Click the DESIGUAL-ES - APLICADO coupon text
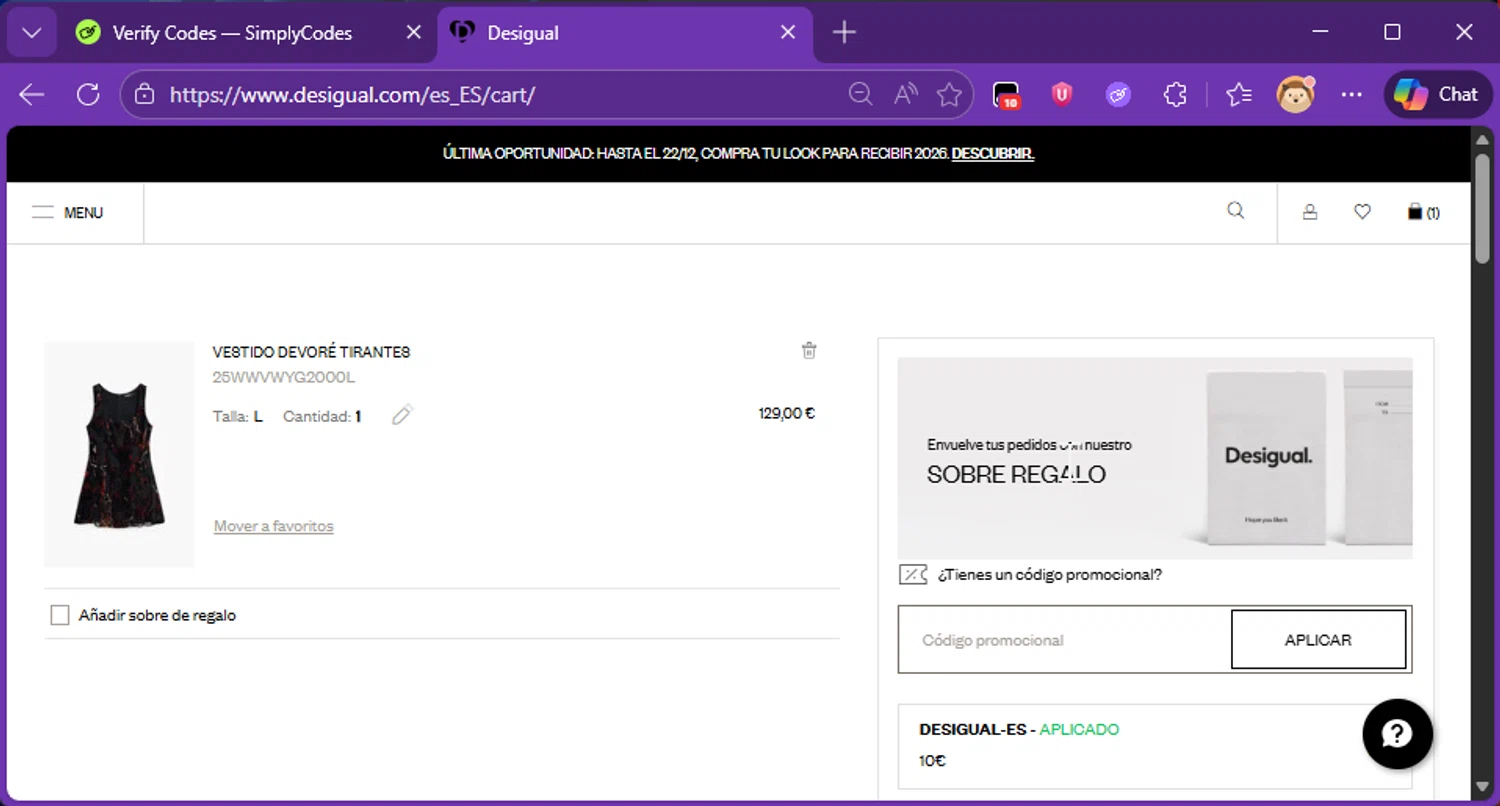Viewport: 1500px width, 806px height. click(1019, 729)
